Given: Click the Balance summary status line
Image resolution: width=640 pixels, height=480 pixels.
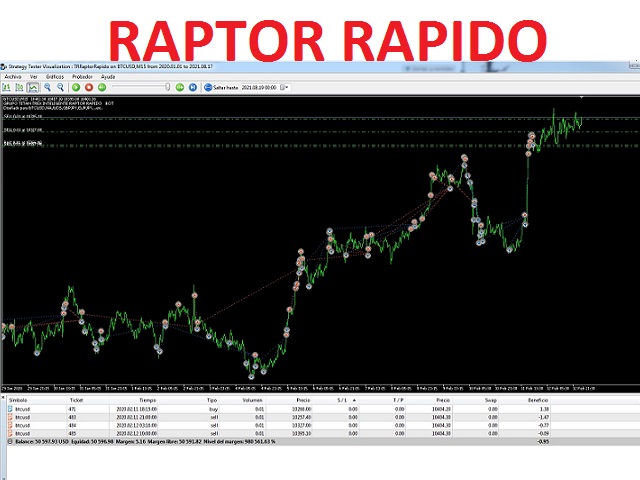Looking at the screenshot, I should click(145, 442).
